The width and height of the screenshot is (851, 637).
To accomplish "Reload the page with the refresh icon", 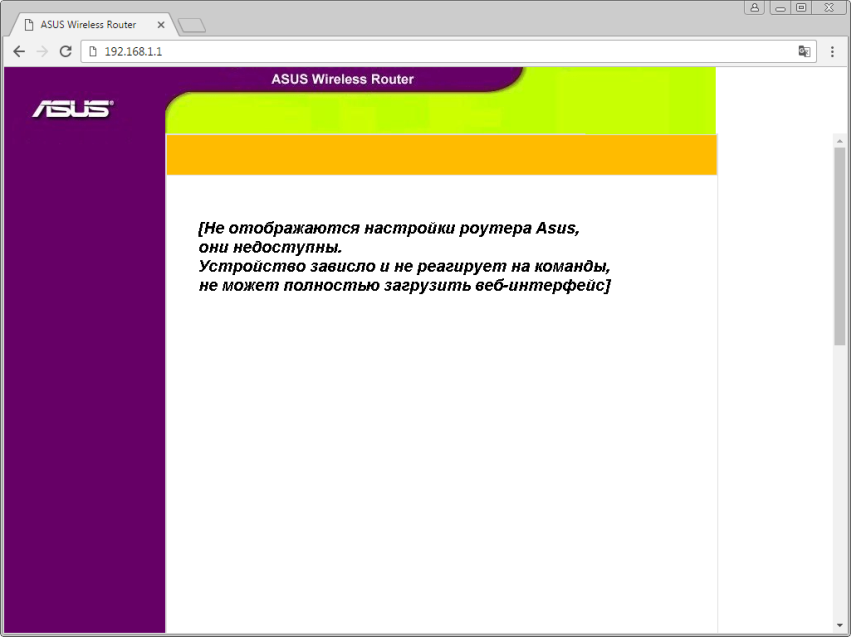I will (x=66, y=52).
